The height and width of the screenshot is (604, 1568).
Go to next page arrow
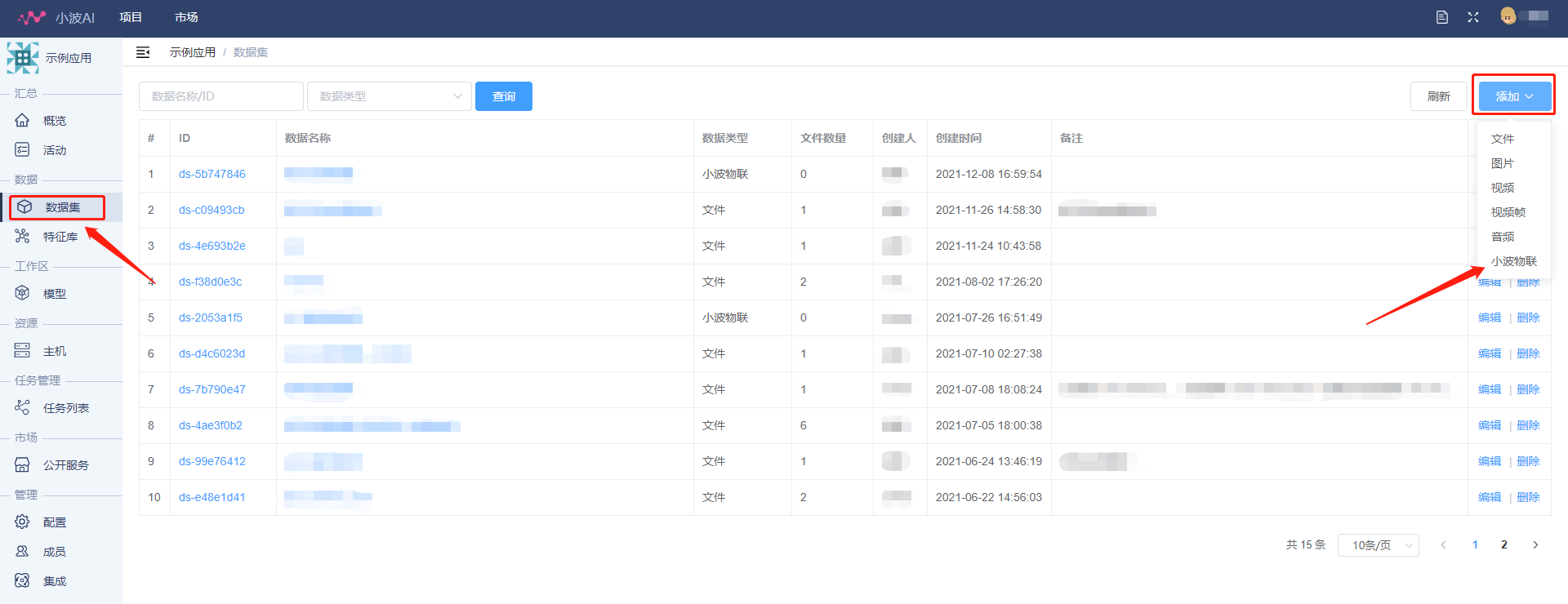coord(1535,544)
